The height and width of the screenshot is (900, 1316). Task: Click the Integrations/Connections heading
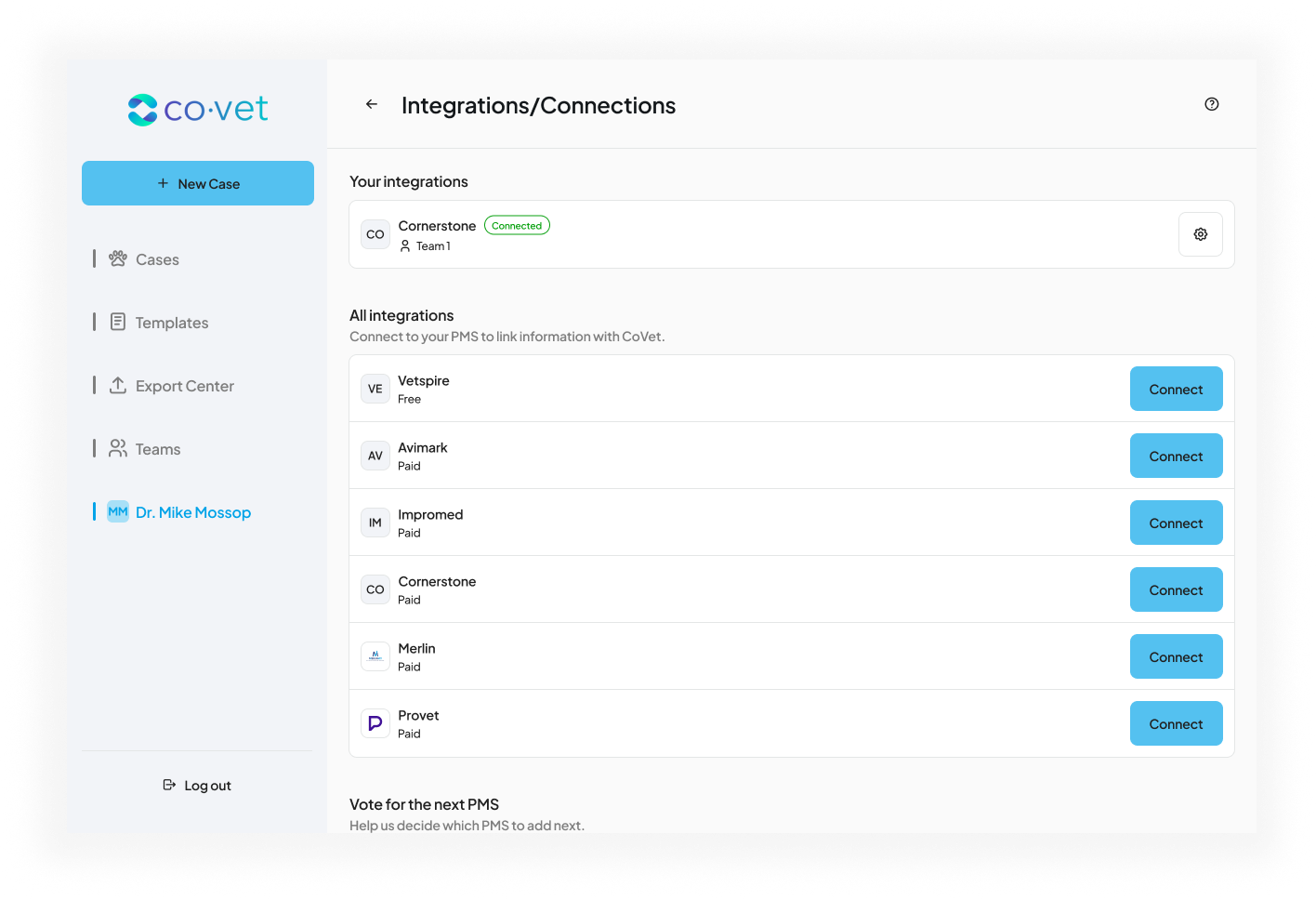[538, 106]
